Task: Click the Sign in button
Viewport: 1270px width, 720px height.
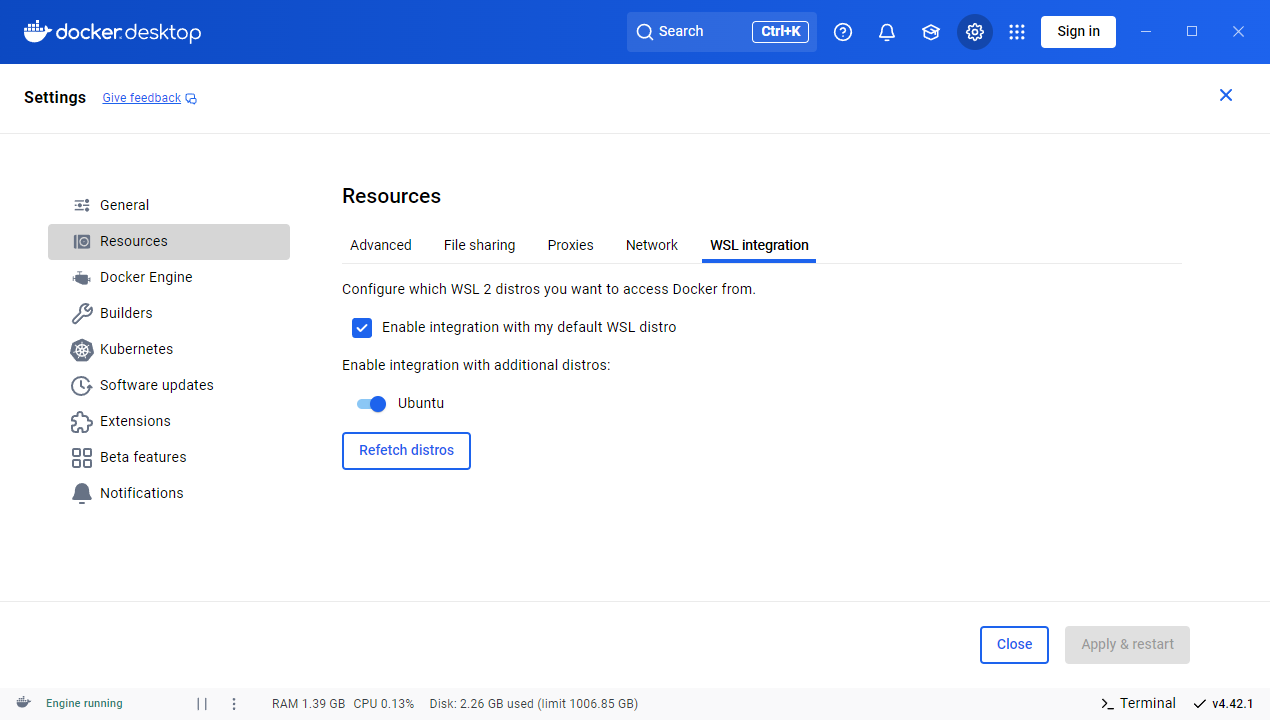Action: click(x=1078, y=32)
